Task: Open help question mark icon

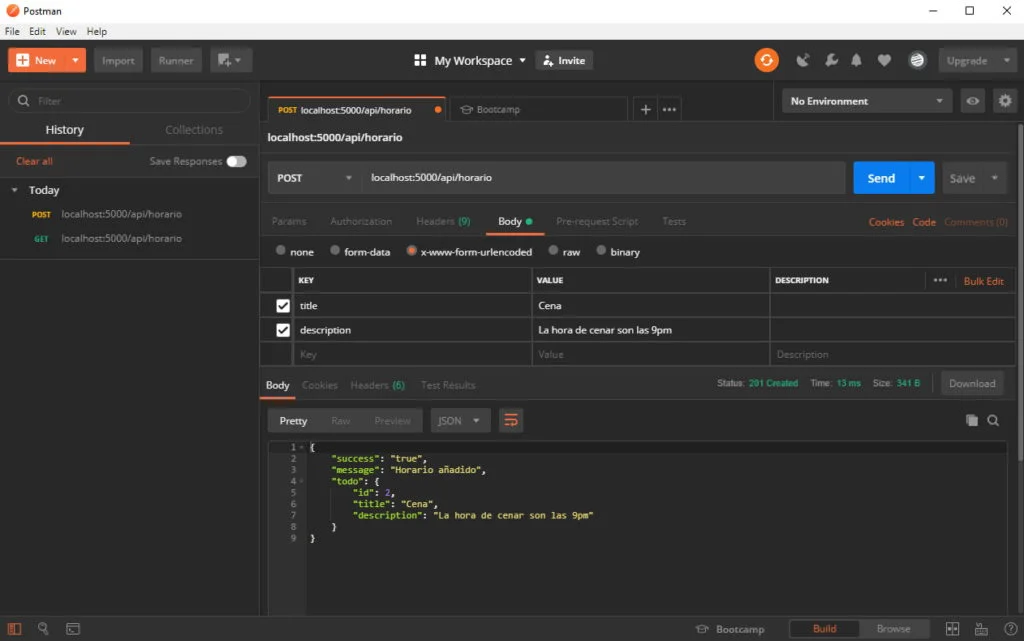Action: click(1010, 629)
